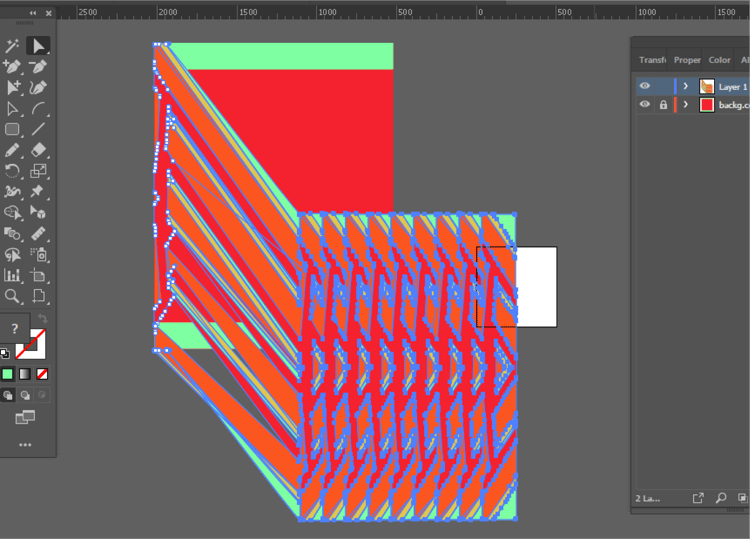Select the Magic Wand tool
Image resolution: width=750 pixels, height=539 pixels.
(x=12, y=46)
